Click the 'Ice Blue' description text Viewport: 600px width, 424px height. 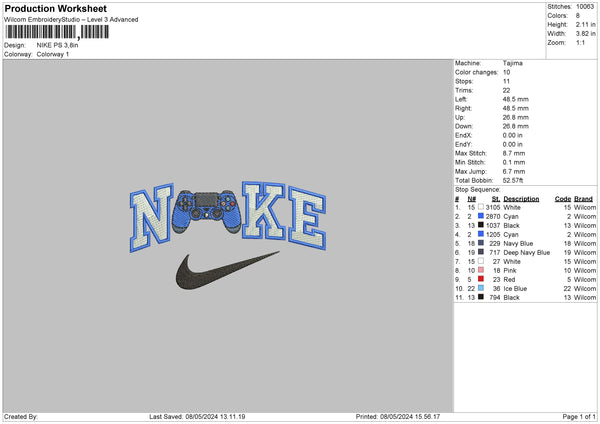pyautogui.click(x=515, y=289)
